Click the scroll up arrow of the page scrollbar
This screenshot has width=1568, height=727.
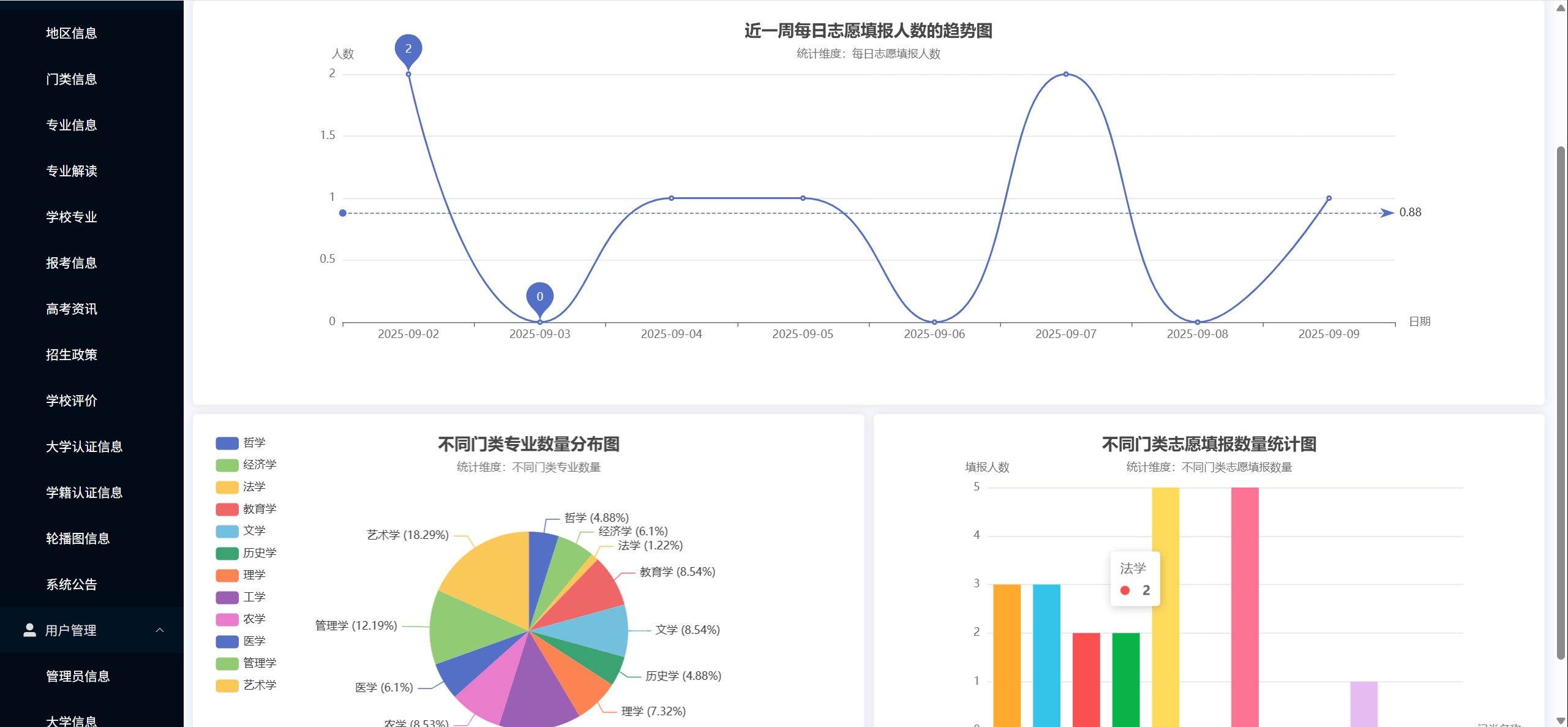click(1561, 7)
